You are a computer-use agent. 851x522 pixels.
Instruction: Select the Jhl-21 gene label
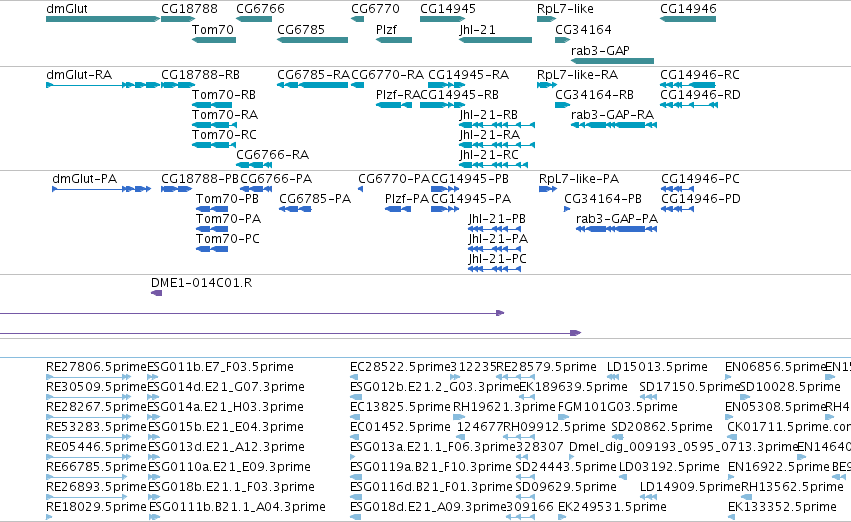[478, 29]
